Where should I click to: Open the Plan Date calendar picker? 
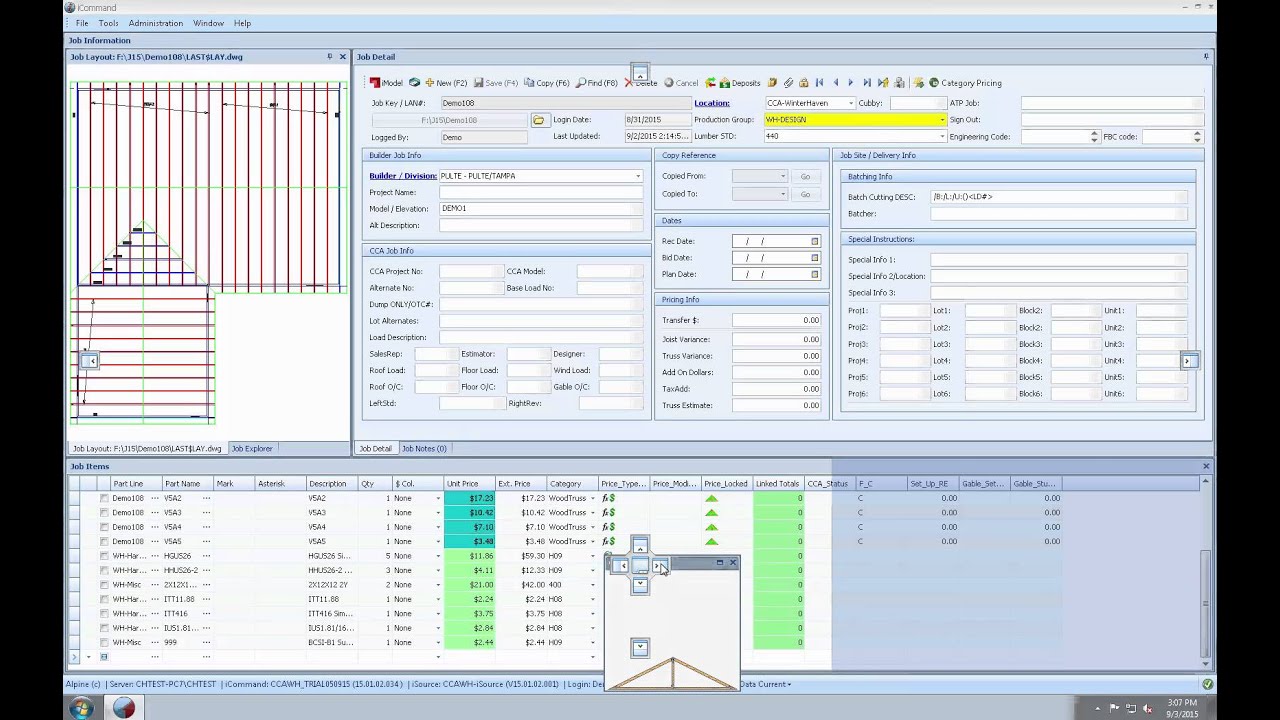click(x=815, y=274)
